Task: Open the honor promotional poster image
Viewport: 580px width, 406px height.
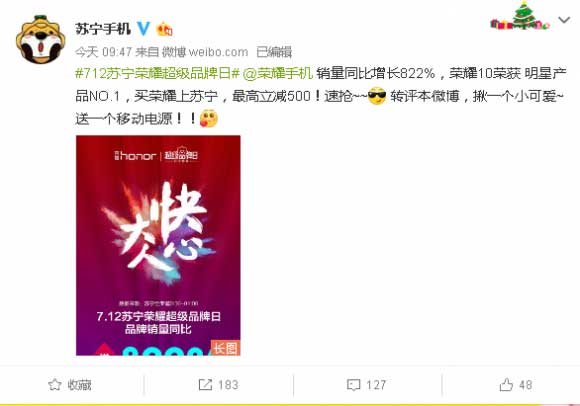Action: coord(158,246)
